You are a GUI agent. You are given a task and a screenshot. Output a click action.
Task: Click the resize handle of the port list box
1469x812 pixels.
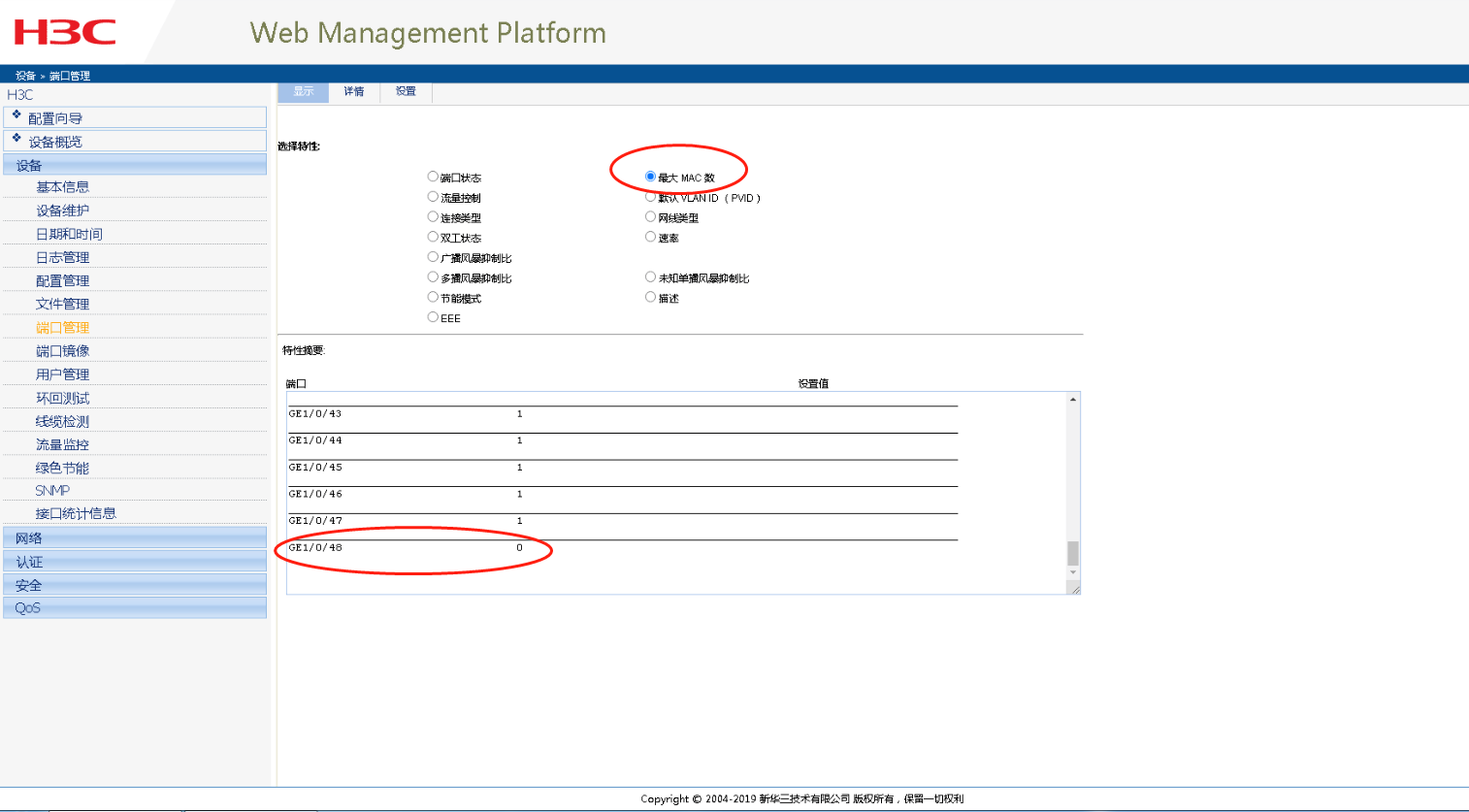(1075, 589)
